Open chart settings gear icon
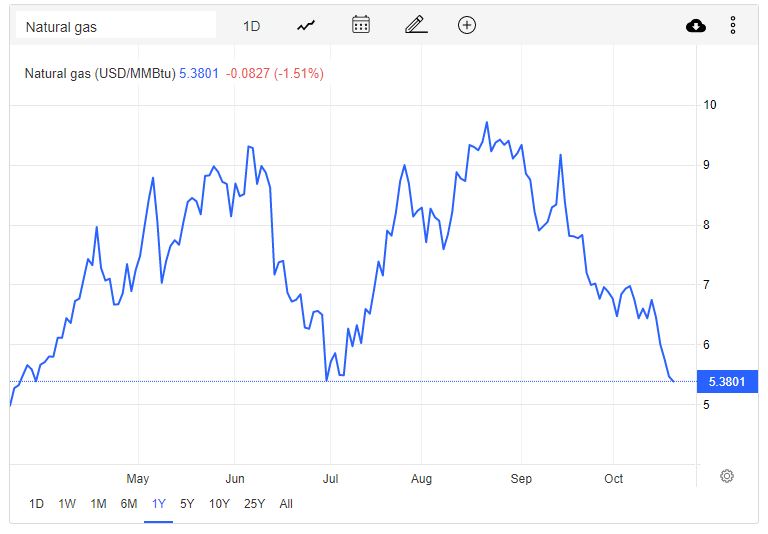Image resolution: width=768 pixels, height=534 pixels. [727, 476]
